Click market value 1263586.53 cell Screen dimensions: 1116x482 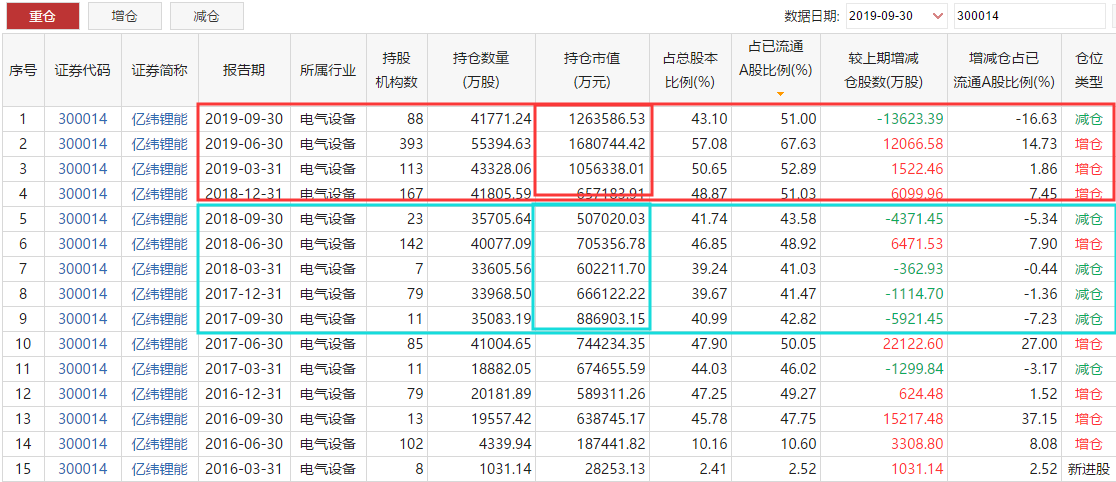coord(591,120)
